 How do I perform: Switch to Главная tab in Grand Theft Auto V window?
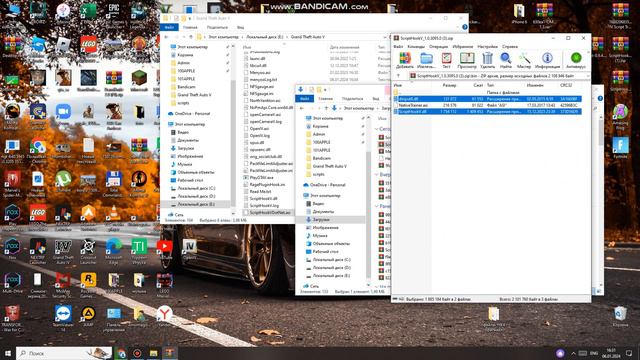[190, 27]
